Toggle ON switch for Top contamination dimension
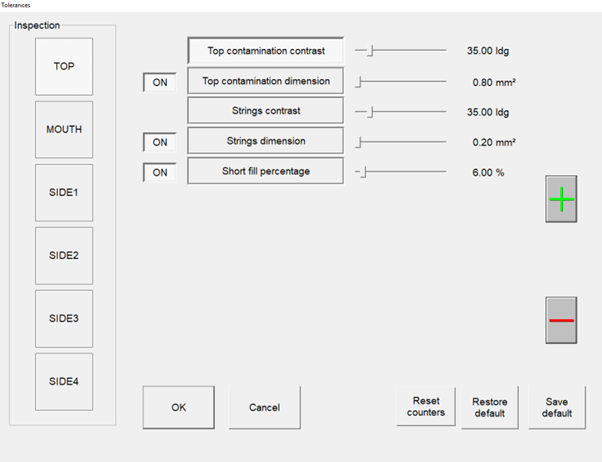The width and height of the screenshot is (602, 462). pyautogui.click(x=159, y=83)
